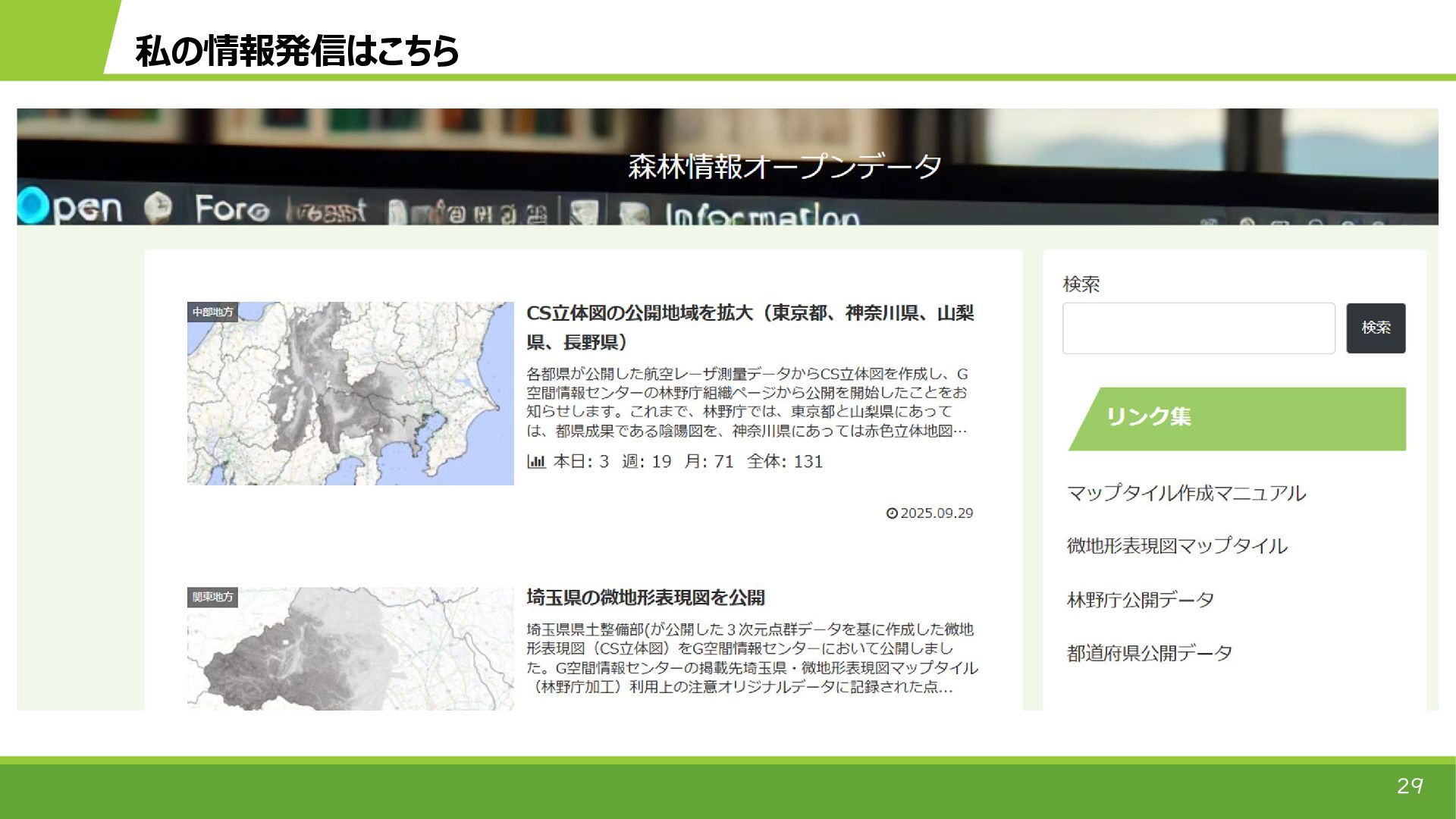Viewport: 1456px width, 819px height.
Task: Click the clock icon beside 2025.09.29
Action: click(x=892, y=513)
